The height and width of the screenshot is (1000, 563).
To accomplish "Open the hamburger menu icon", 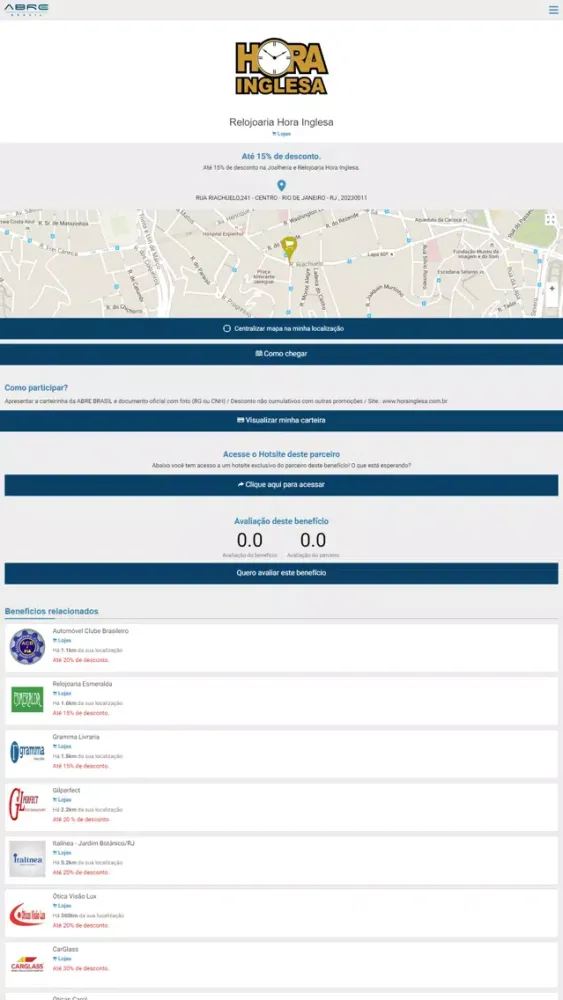I will (x=553, y=10).
